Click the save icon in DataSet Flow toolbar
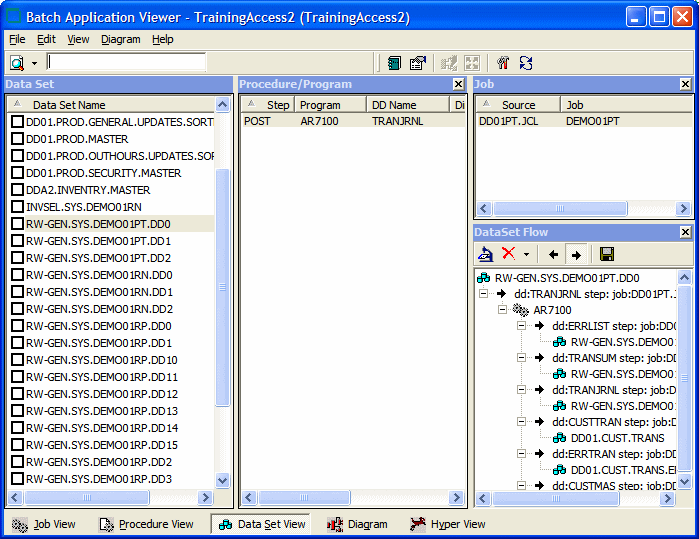 pos(606,255)
